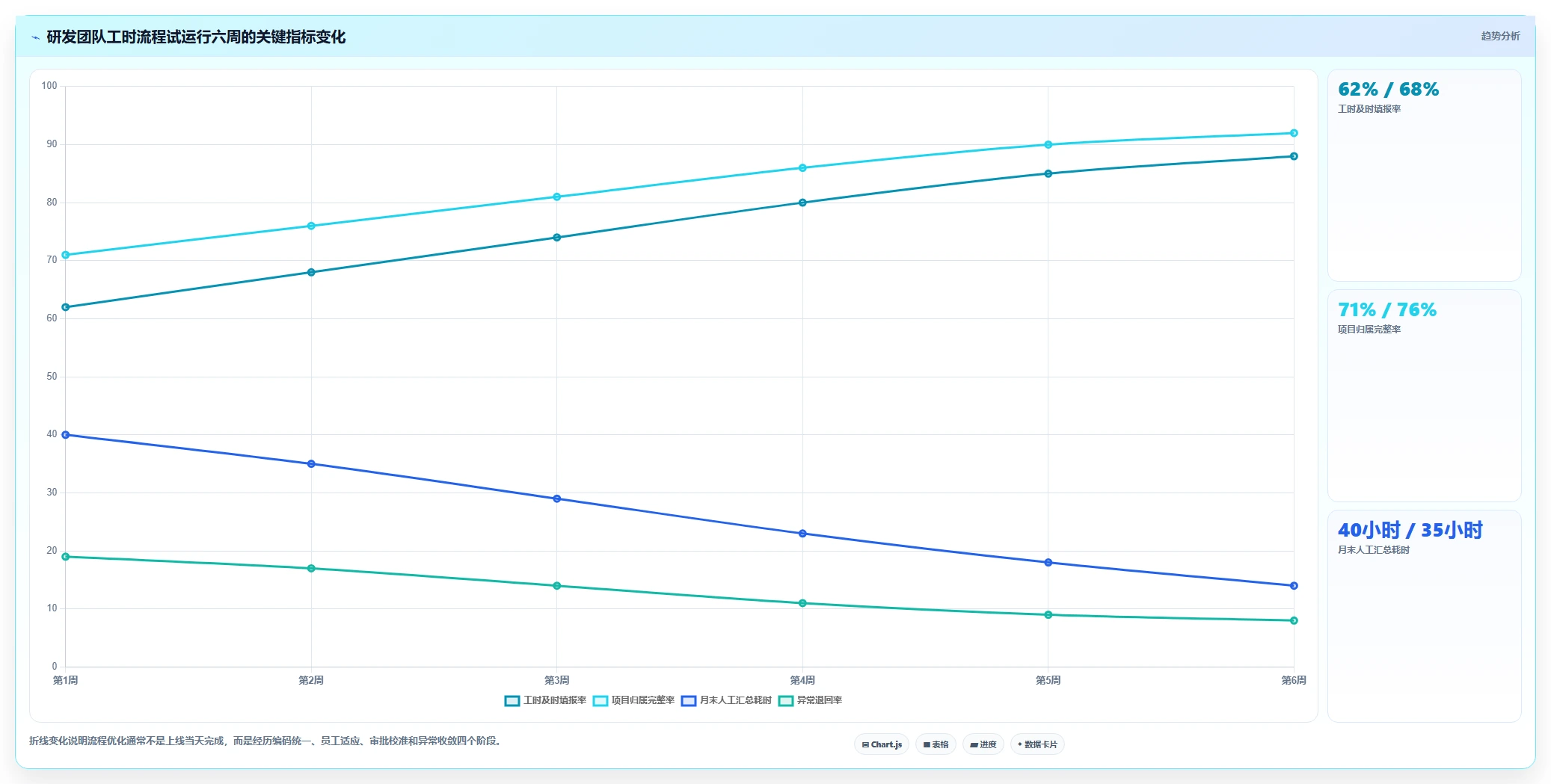Click 异常退回率 point at 第5周 (9)
Screen dimensions: 1551x784
pyautogui.click(x=1048, y=615)
